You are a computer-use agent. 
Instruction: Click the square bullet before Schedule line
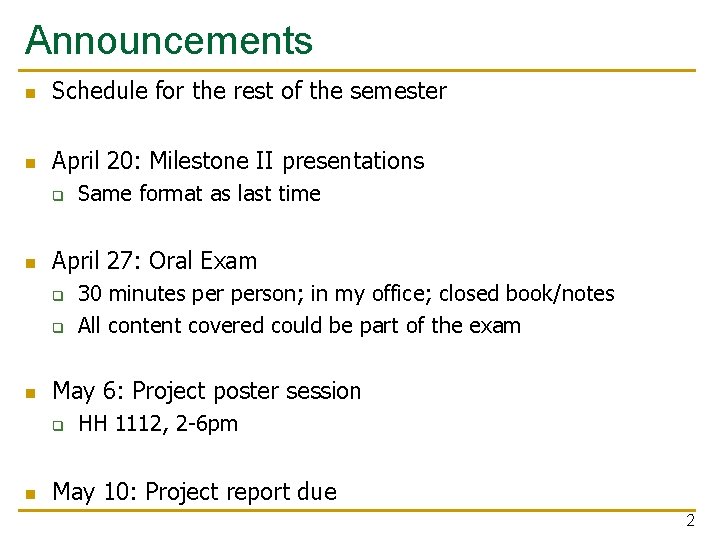pos(31,93)
